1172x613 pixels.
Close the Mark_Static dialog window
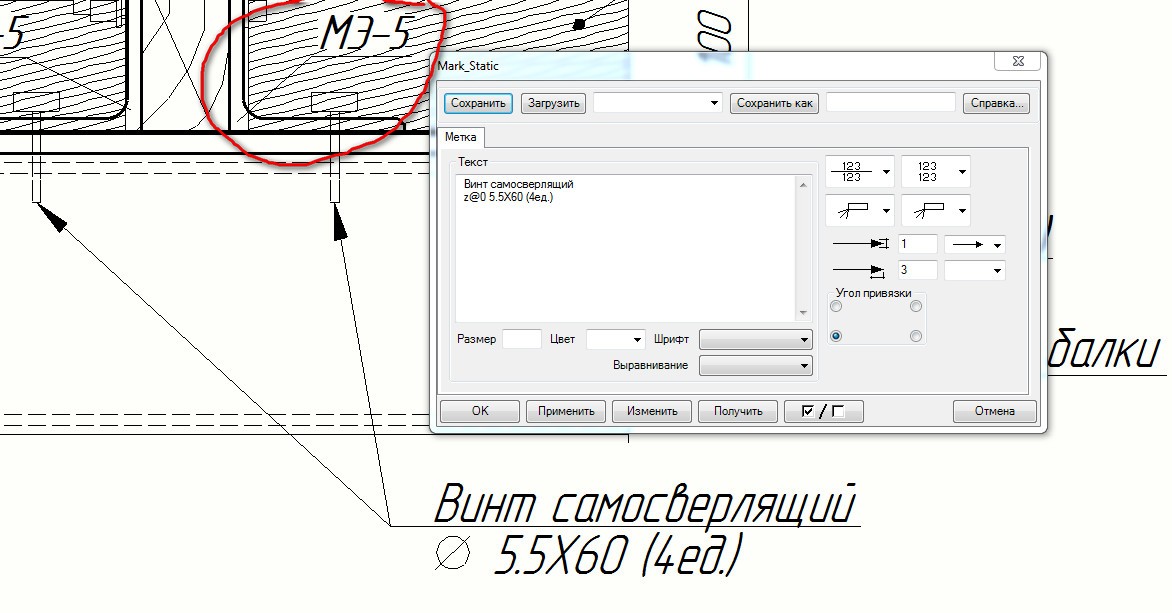(x=1017, y=61)
